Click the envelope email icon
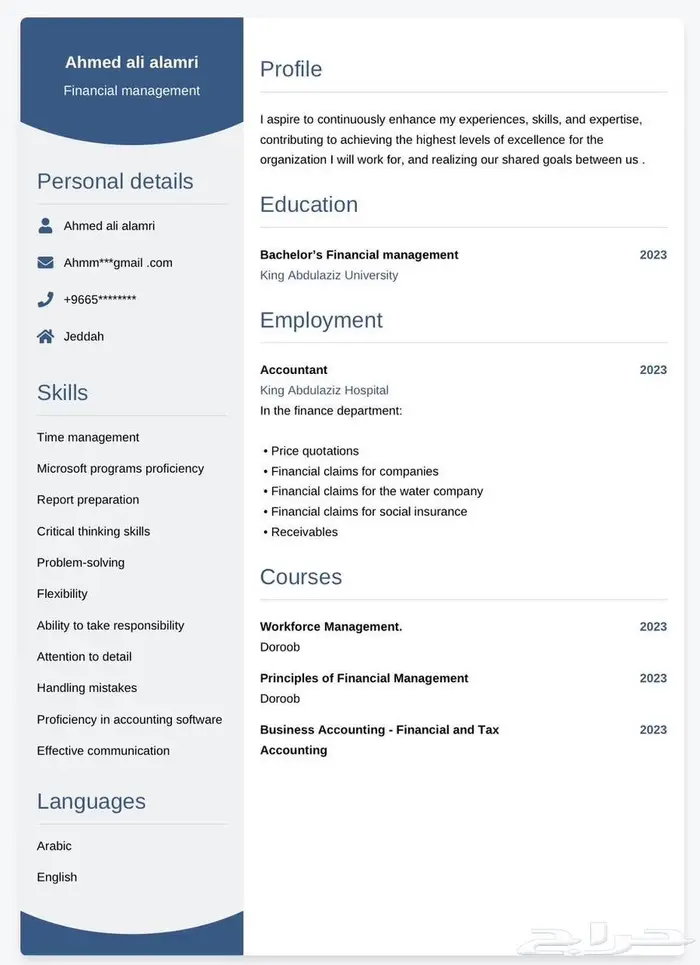Viewport: 700px width, 965px height. pos(45,262)
